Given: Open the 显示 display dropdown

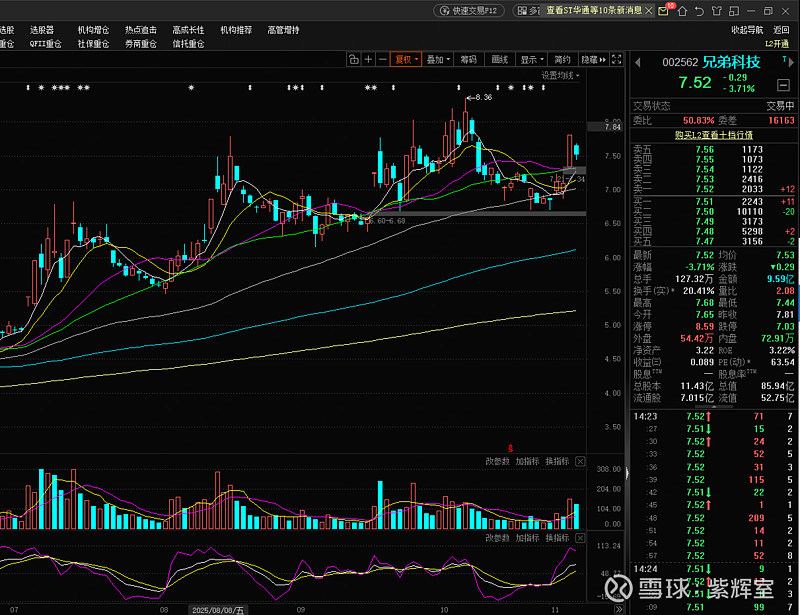Looking at the screenshot, I should tap(532, 60).
